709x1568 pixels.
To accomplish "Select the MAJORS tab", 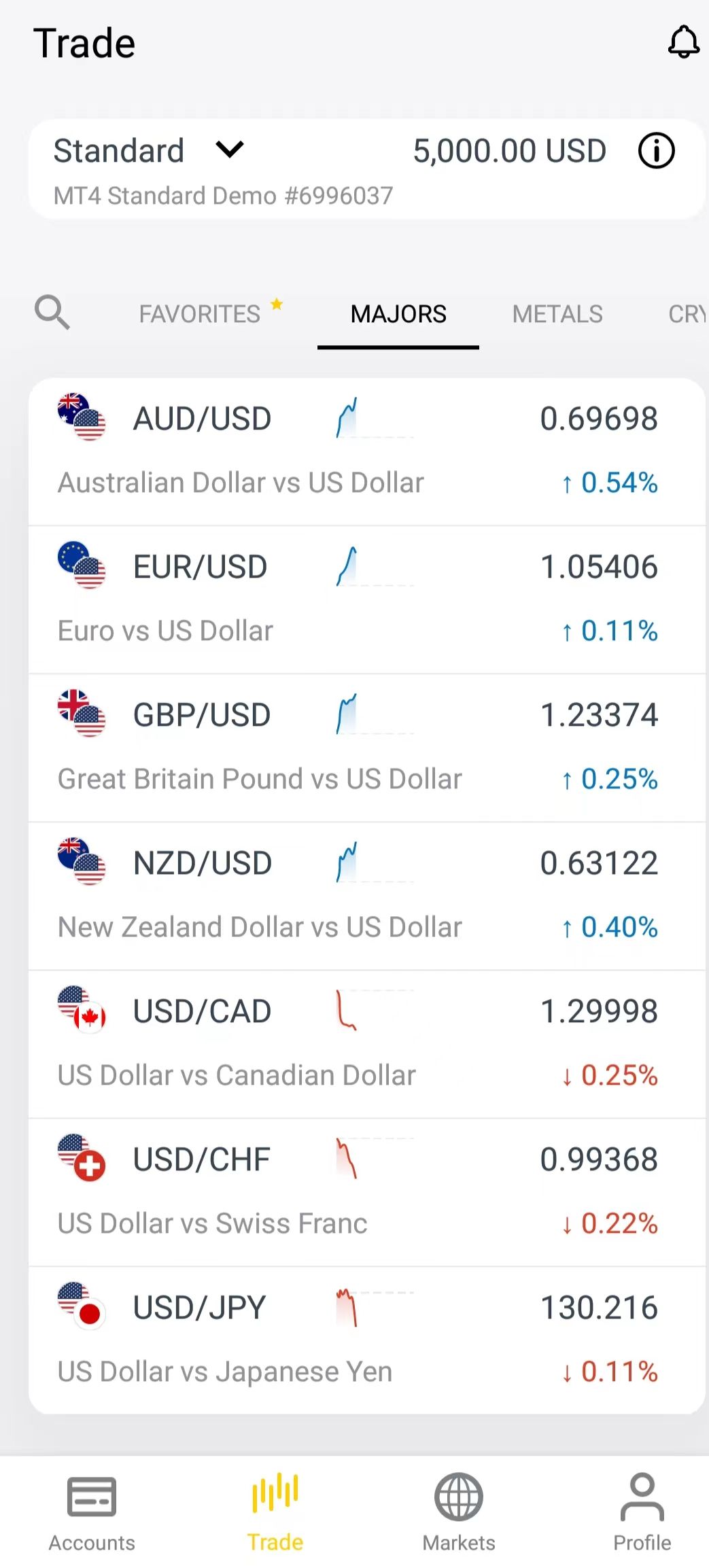I will 398,314.
